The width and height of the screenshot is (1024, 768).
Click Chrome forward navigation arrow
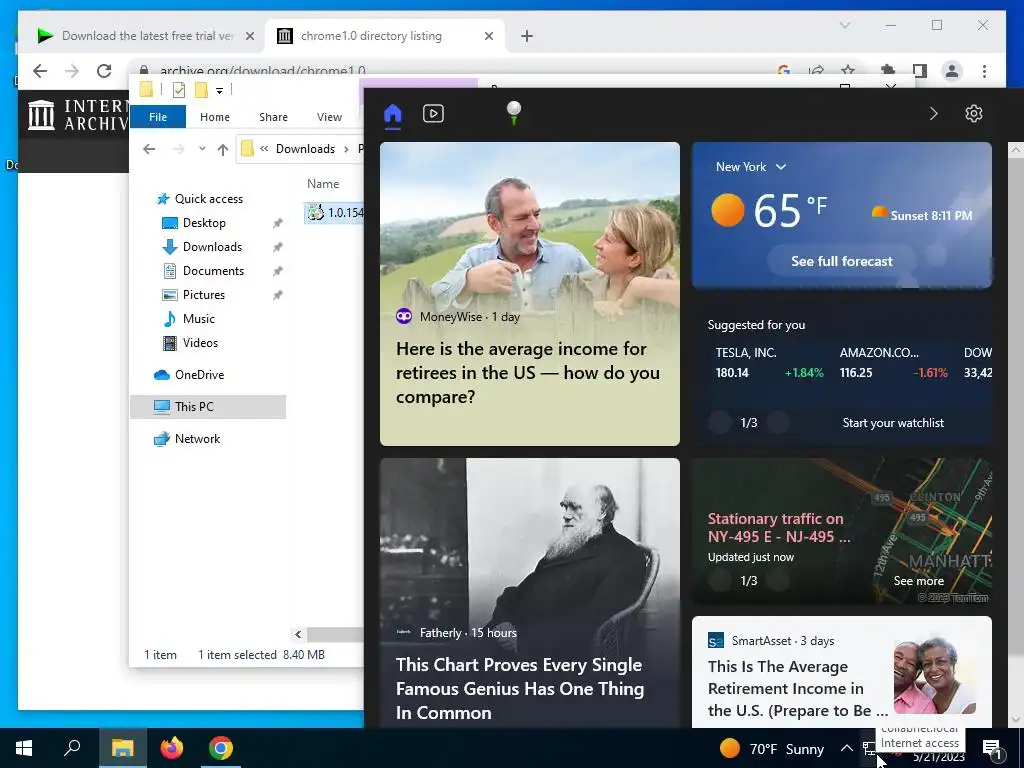click(72, 71)
